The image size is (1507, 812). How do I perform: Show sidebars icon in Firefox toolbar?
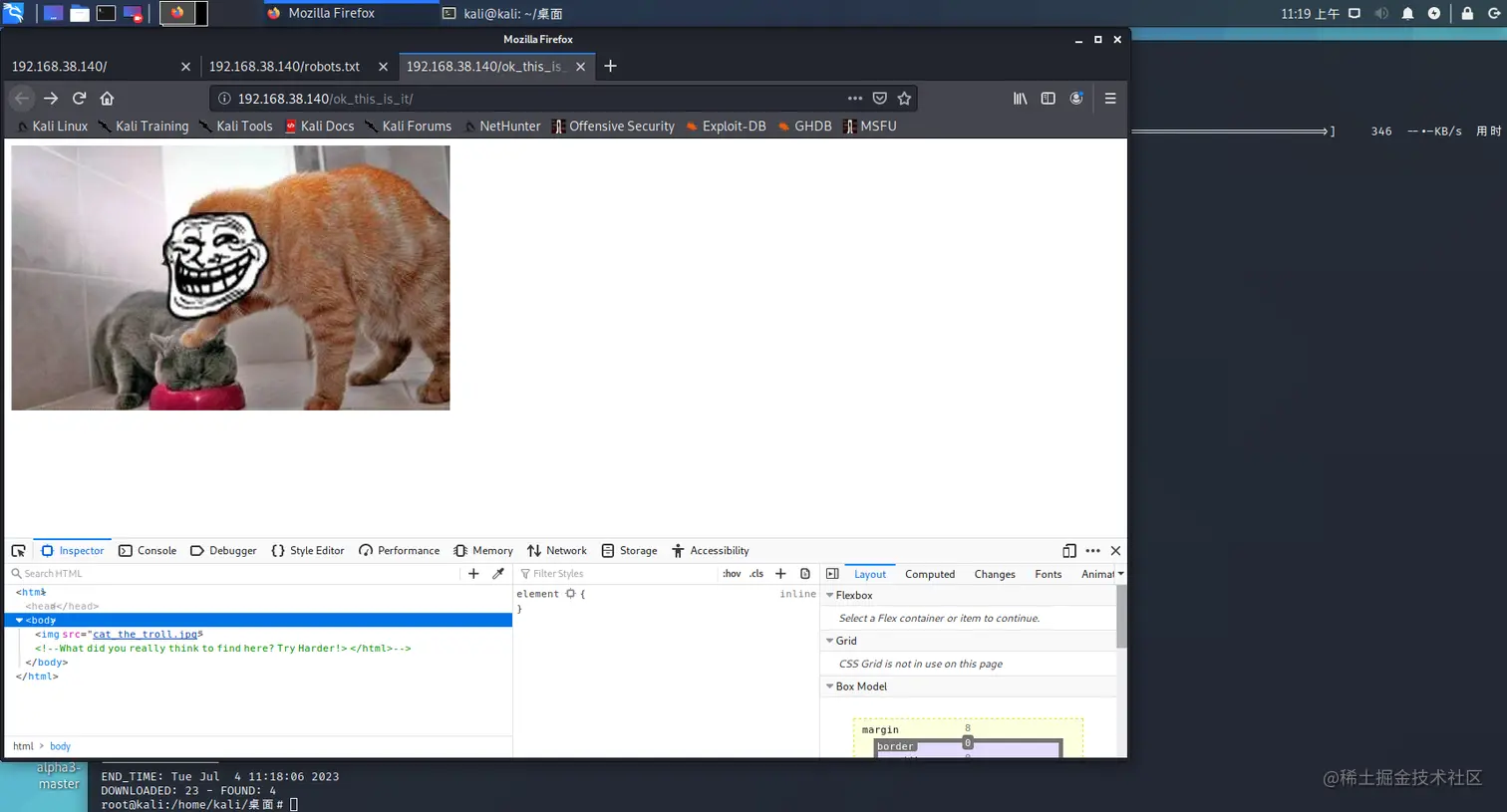pos(1048,99)
